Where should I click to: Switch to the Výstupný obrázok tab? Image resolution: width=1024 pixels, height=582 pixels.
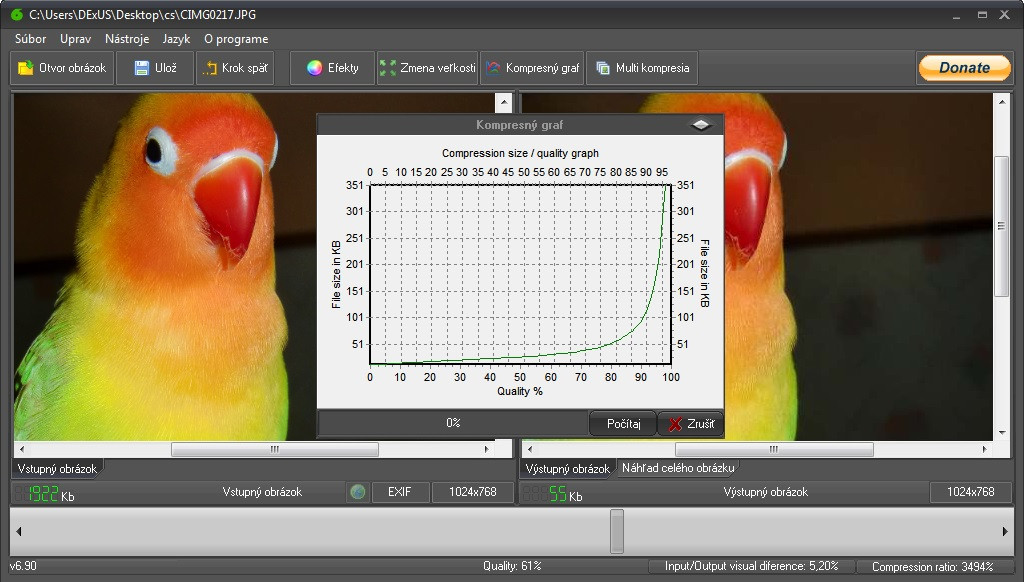click(568, 468)
